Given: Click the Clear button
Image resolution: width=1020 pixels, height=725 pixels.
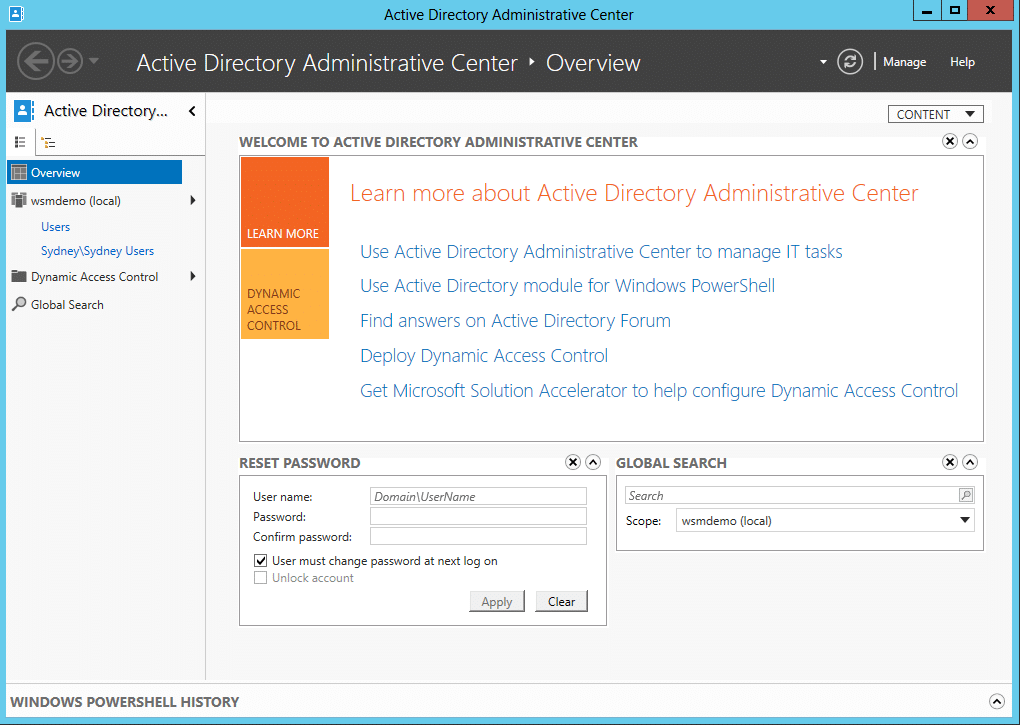Looking at the screenshot, I should (x=561, y=601).
